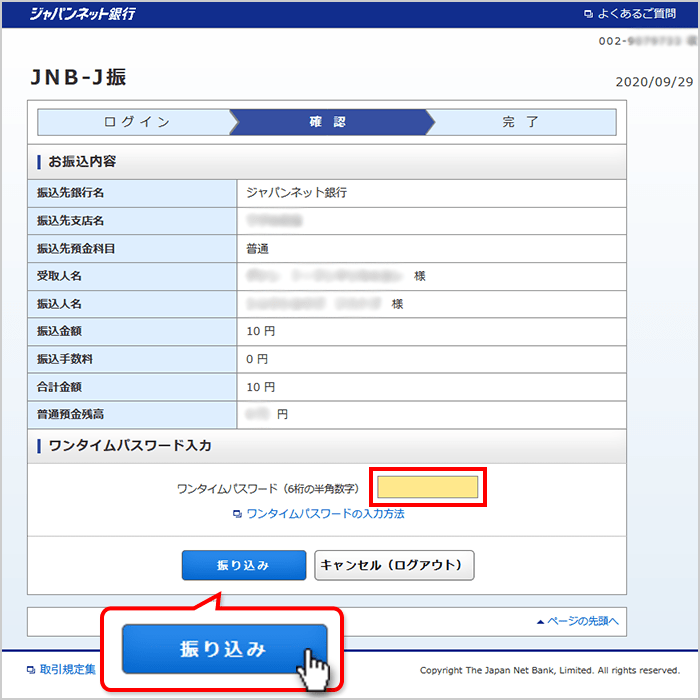Click the 振込先銀行名 label cell

click(x=132, y=193)
